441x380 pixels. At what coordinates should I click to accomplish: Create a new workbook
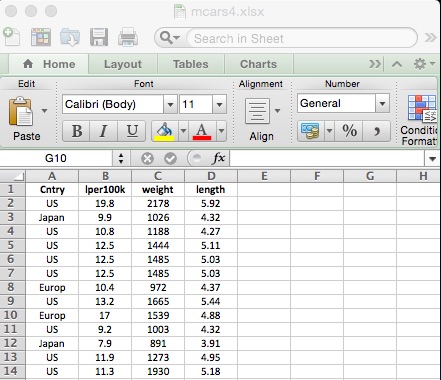12,37
